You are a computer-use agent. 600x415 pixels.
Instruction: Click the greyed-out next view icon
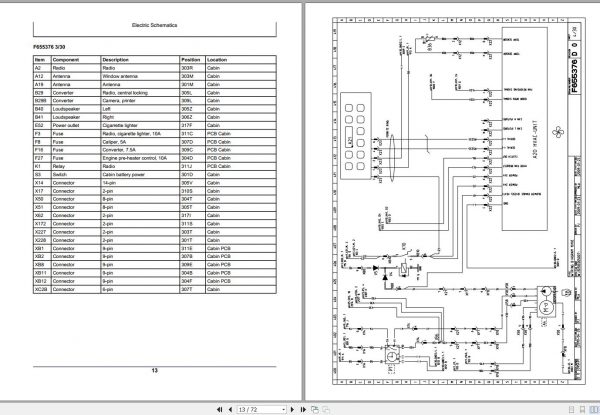point(326,409)
